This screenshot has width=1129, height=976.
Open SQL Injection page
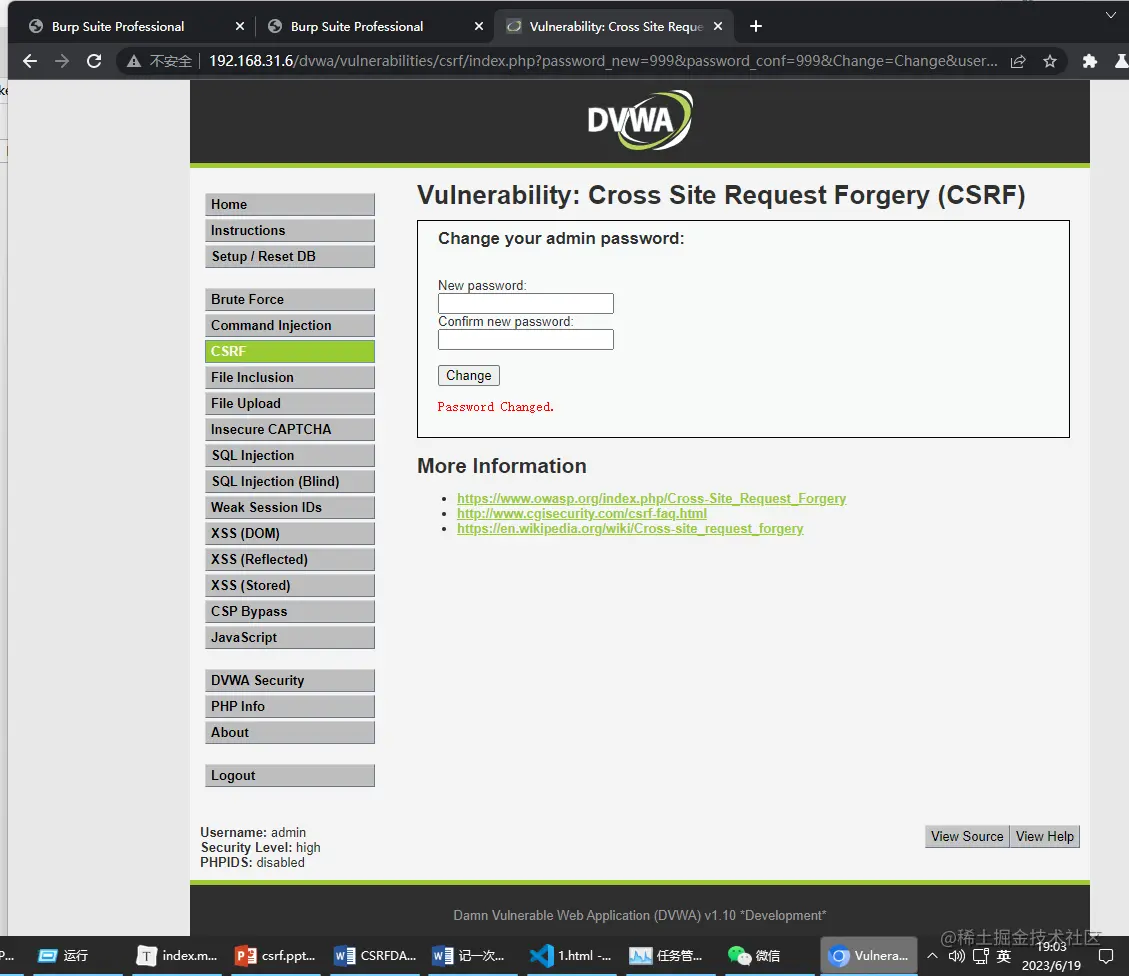tap(289, 456)
